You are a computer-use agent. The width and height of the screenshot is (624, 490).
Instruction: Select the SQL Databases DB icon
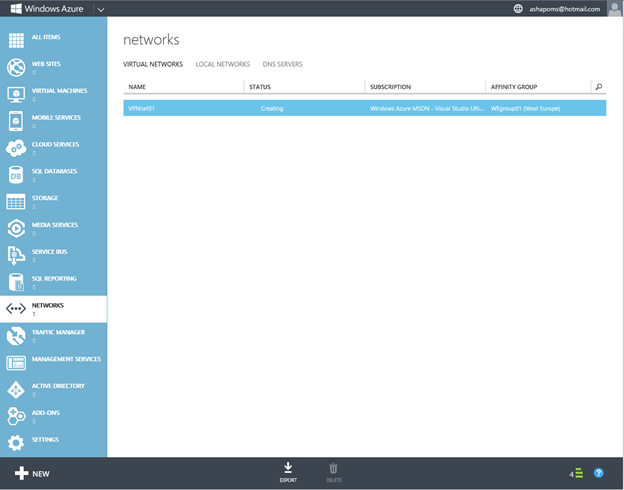(16, 175)
